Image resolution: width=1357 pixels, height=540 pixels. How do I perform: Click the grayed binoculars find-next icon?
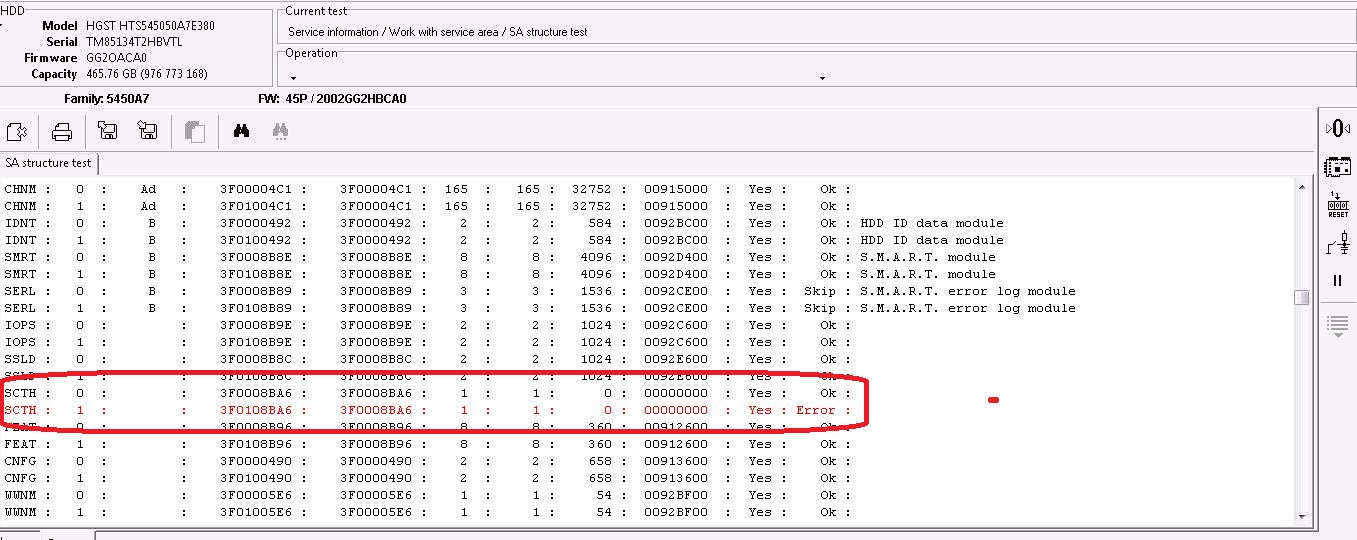click(x=281, y=131)
